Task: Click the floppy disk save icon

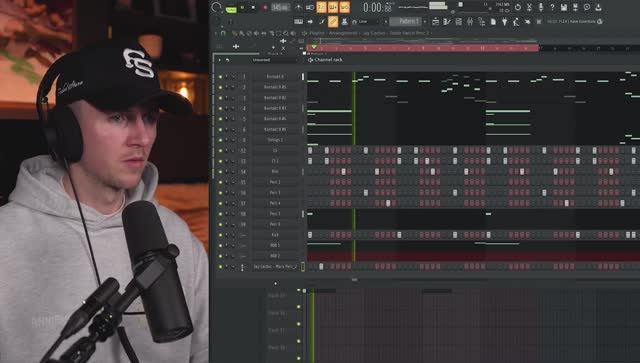Action: click(x=564, y=7)
